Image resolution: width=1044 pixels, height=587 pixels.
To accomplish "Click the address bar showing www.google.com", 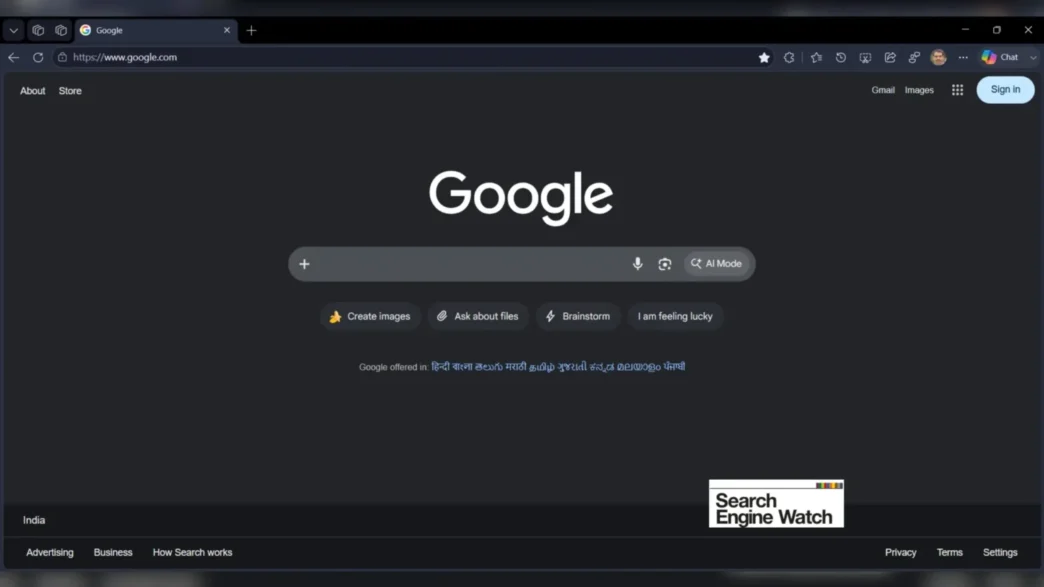I will coord(413,57).
